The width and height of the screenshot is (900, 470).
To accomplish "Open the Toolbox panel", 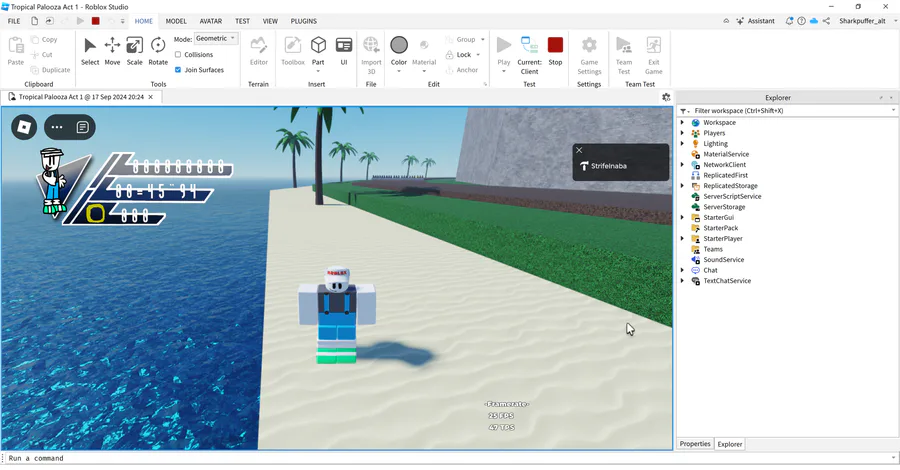I will point(293,51).
